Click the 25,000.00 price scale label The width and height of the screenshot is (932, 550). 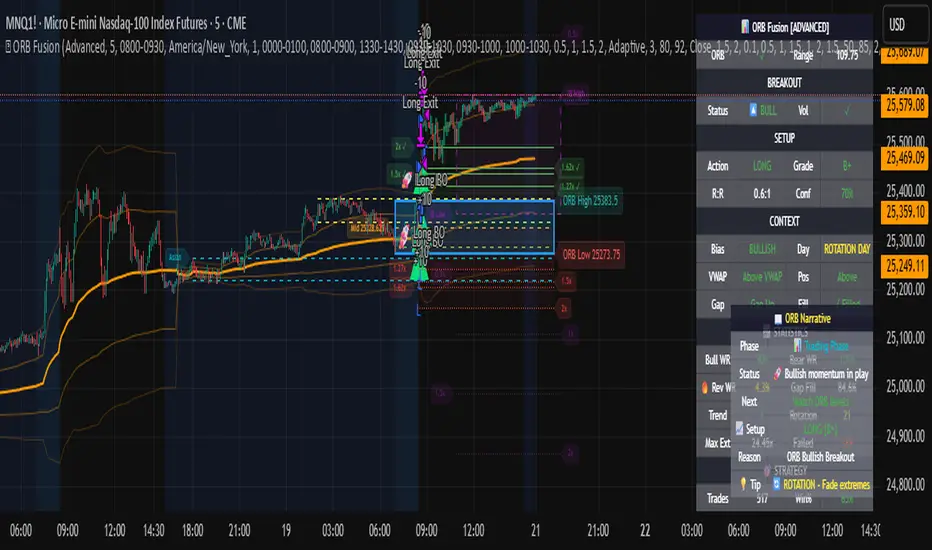tap(905, 386)
